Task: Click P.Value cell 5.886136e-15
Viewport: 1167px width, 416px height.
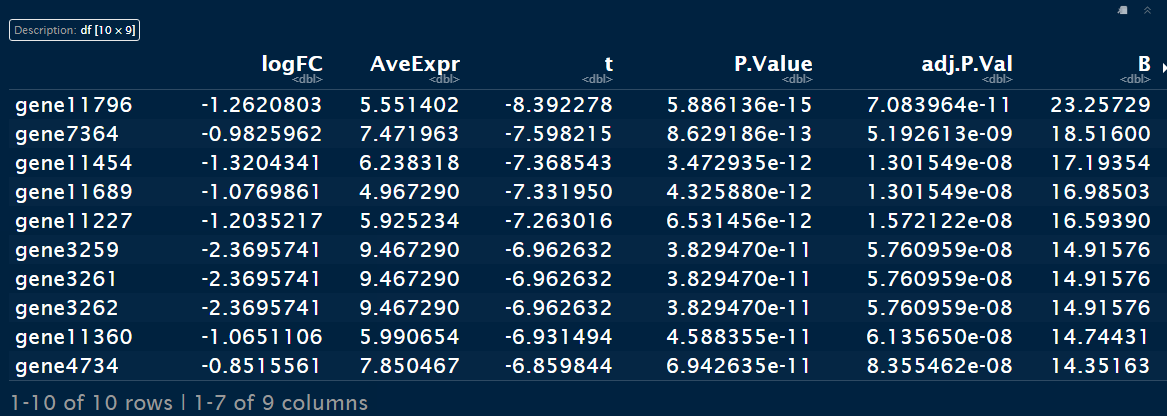Action: pyautogui.click(x=738, y=103)
